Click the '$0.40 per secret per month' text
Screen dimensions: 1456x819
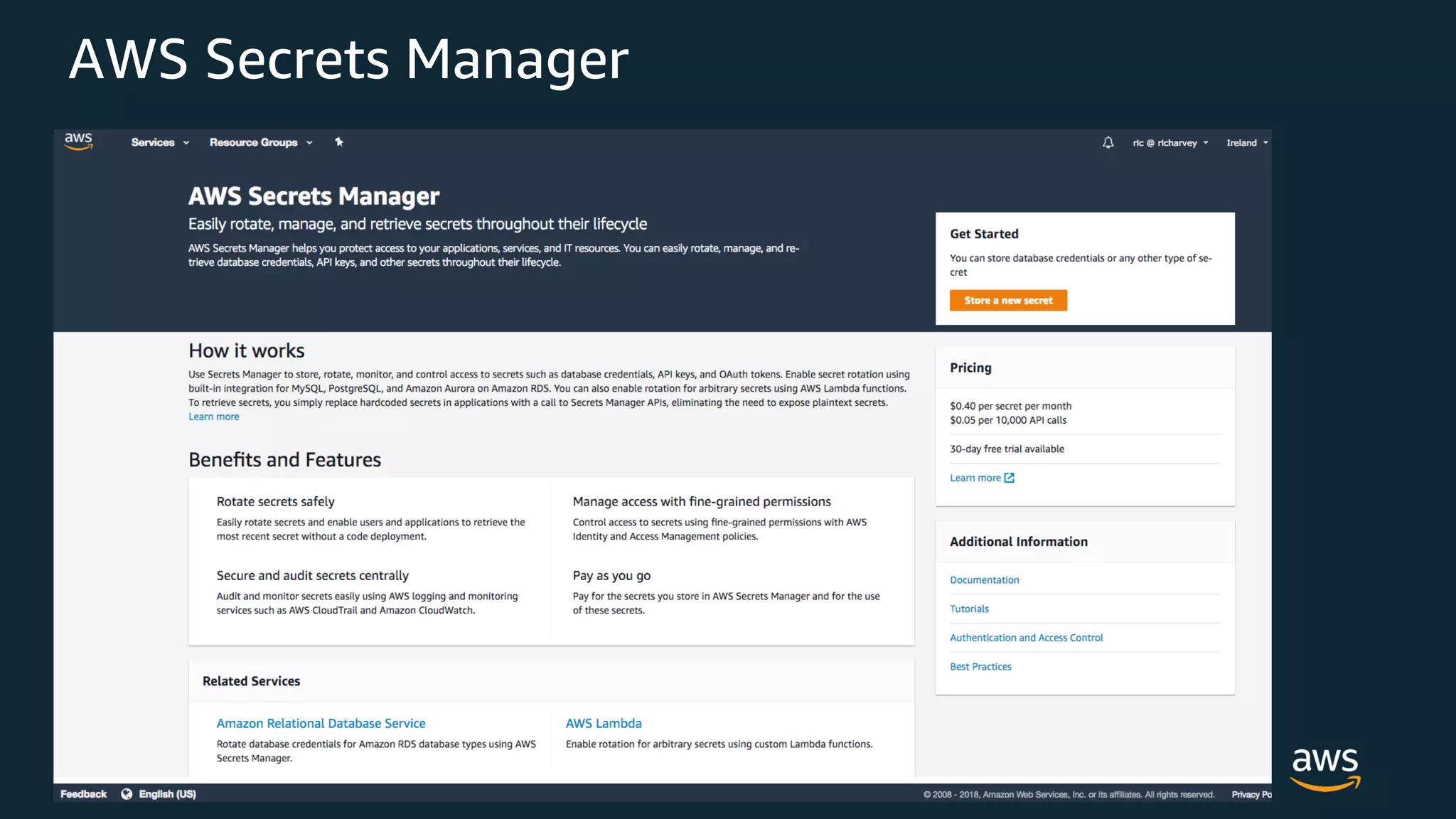[x=1010, y=406]
